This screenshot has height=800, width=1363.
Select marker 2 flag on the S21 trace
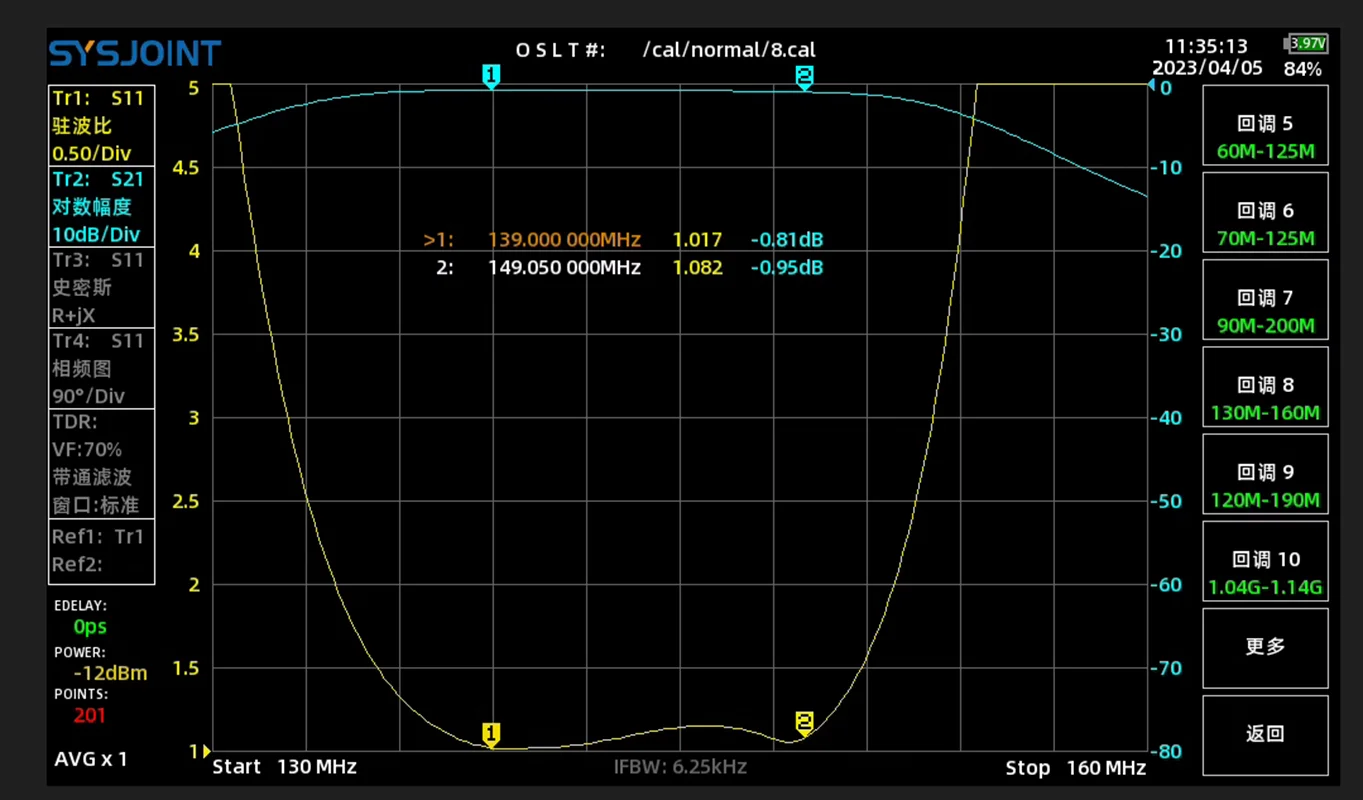[804, 76]
